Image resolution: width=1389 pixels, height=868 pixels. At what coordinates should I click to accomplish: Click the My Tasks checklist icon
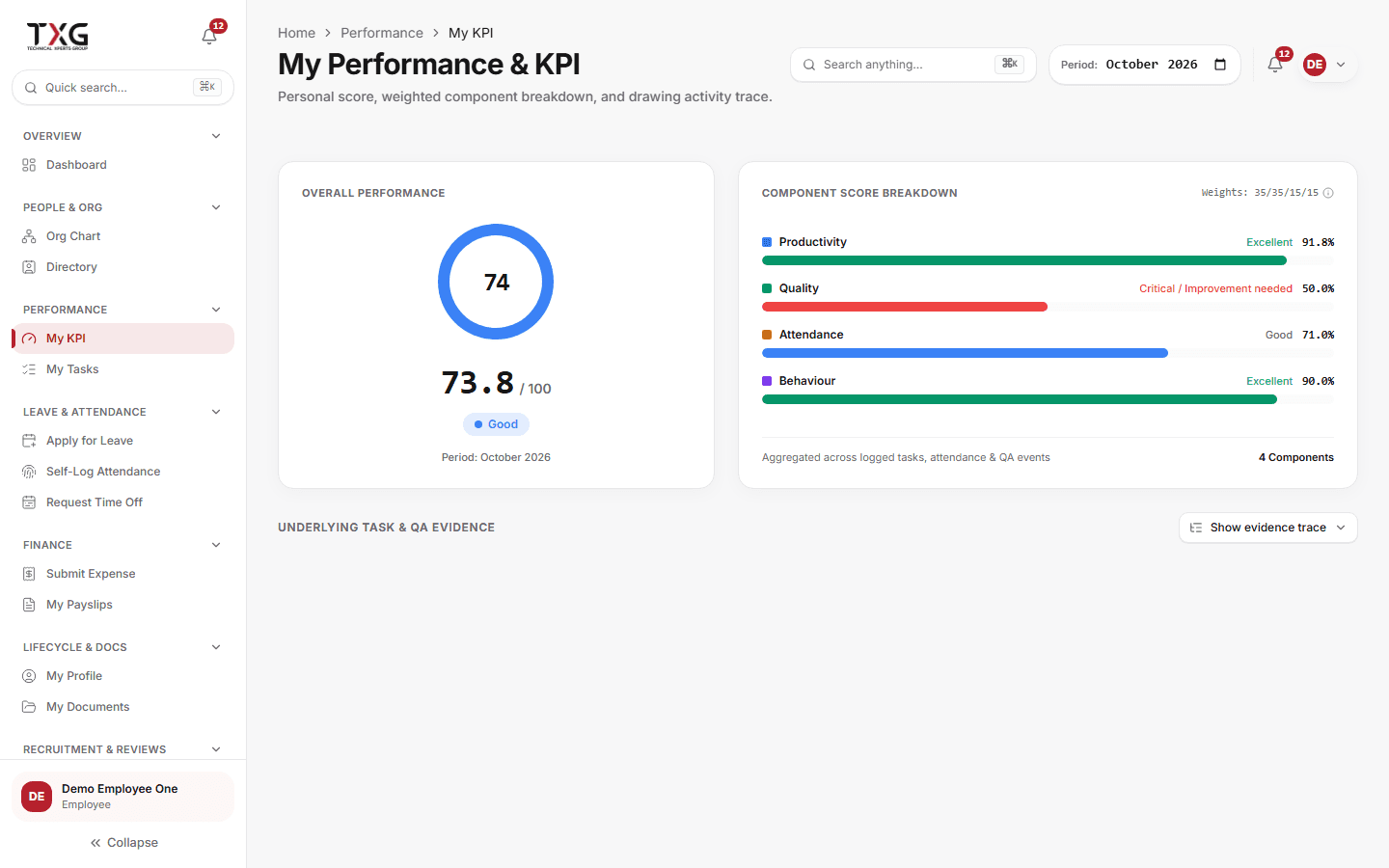point(29,369)
